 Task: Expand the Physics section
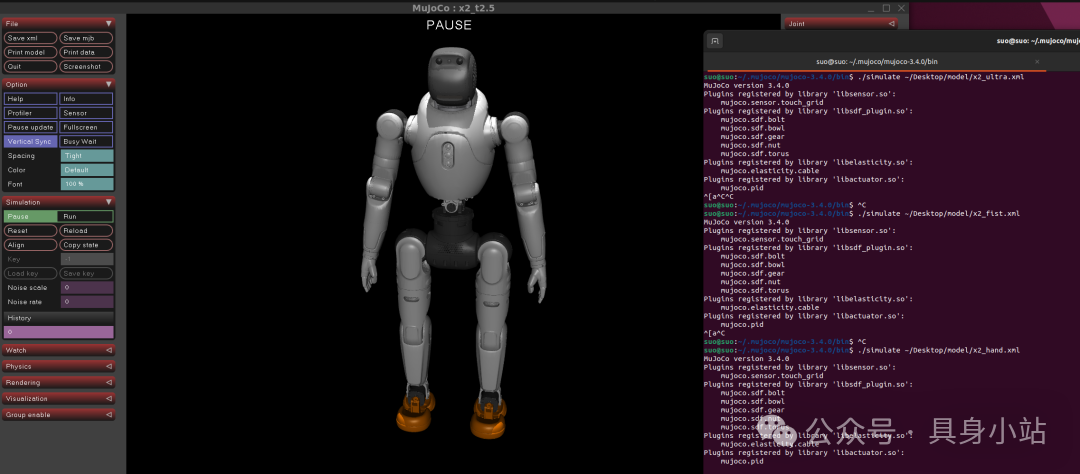pos(59,367)
